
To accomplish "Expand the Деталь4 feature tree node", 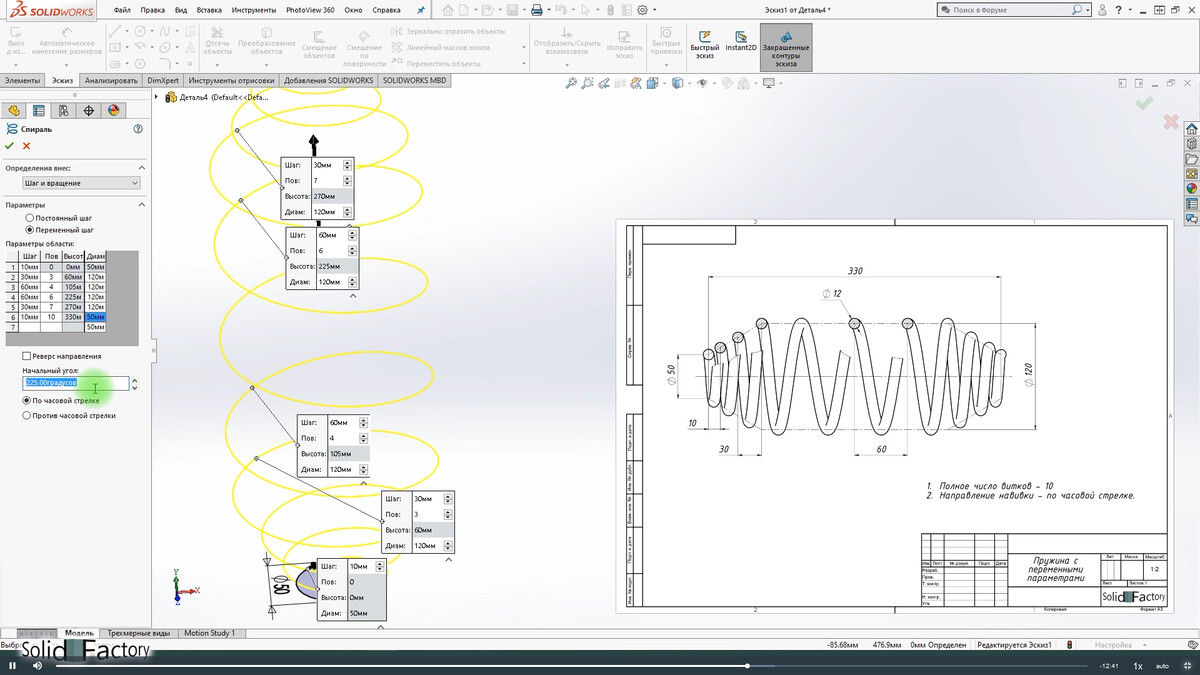I will coord(158,97).
